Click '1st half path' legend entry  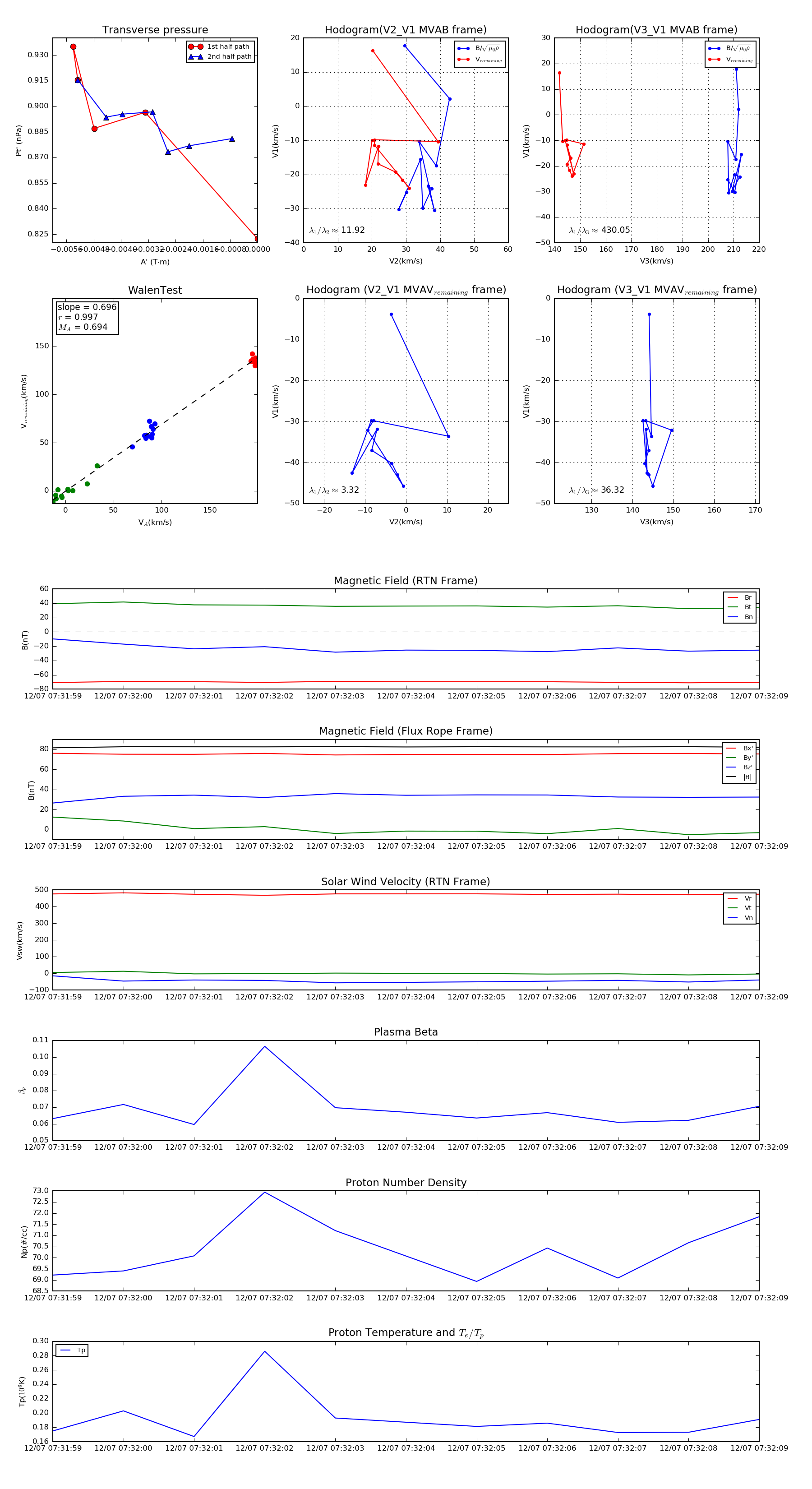click(x=220, y=46)
